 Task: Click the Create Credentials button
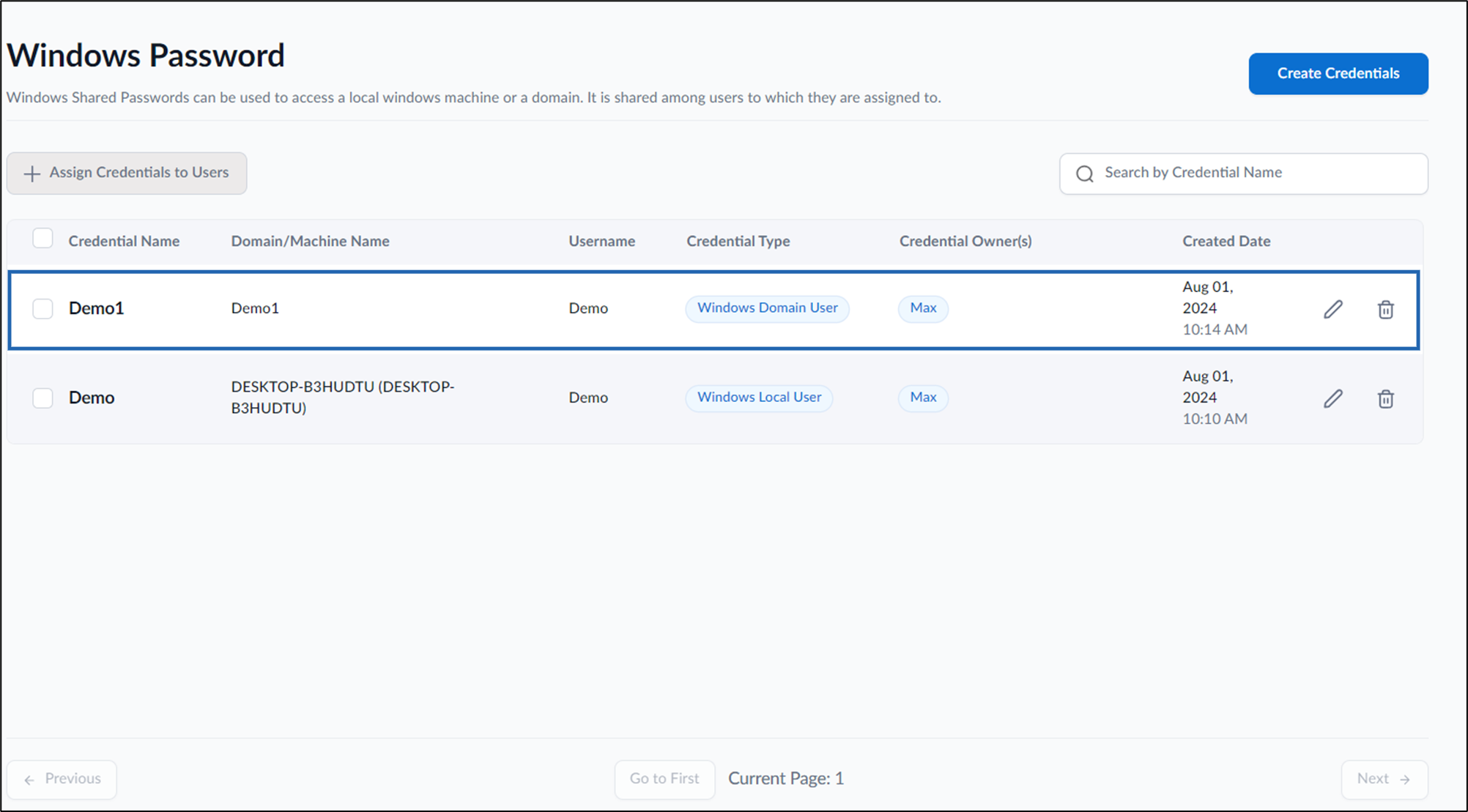(x=1338, y=73)
